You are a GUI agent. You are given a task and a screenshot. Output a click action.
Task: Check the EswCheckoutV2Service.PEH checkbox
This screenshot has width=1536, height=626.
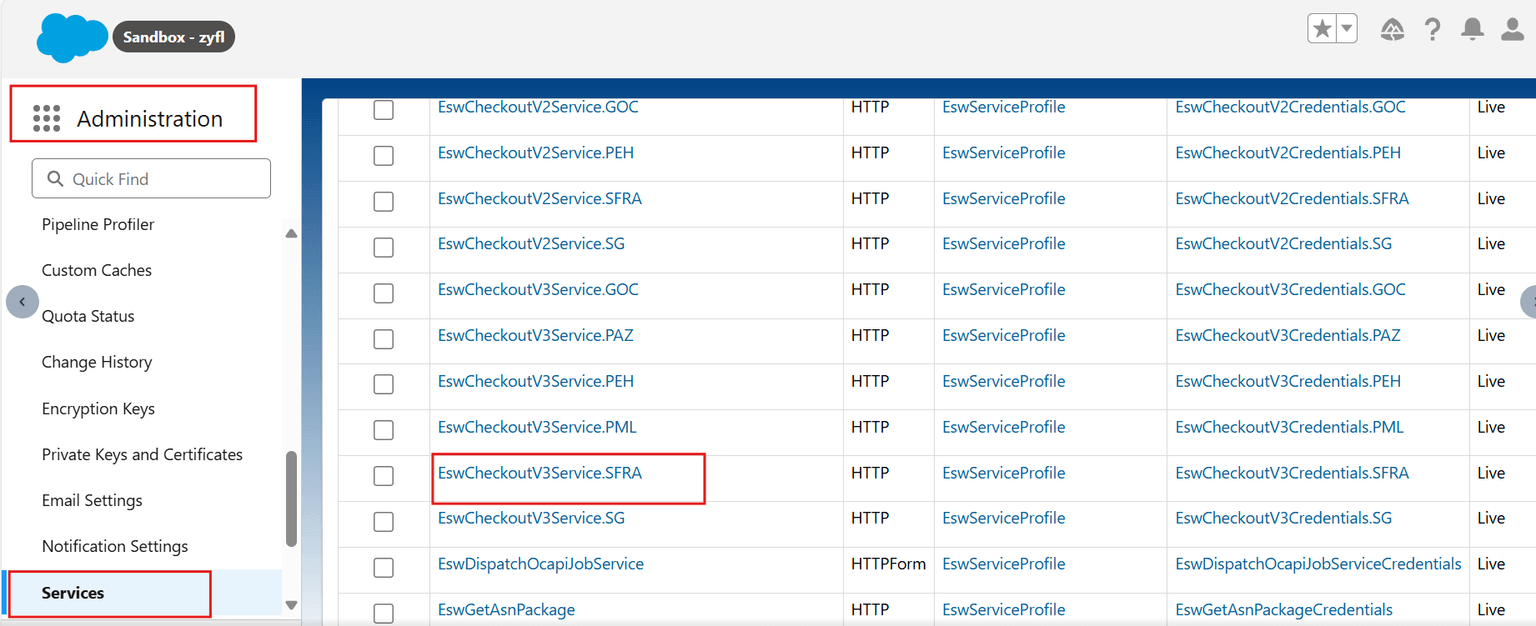[383, 156]
